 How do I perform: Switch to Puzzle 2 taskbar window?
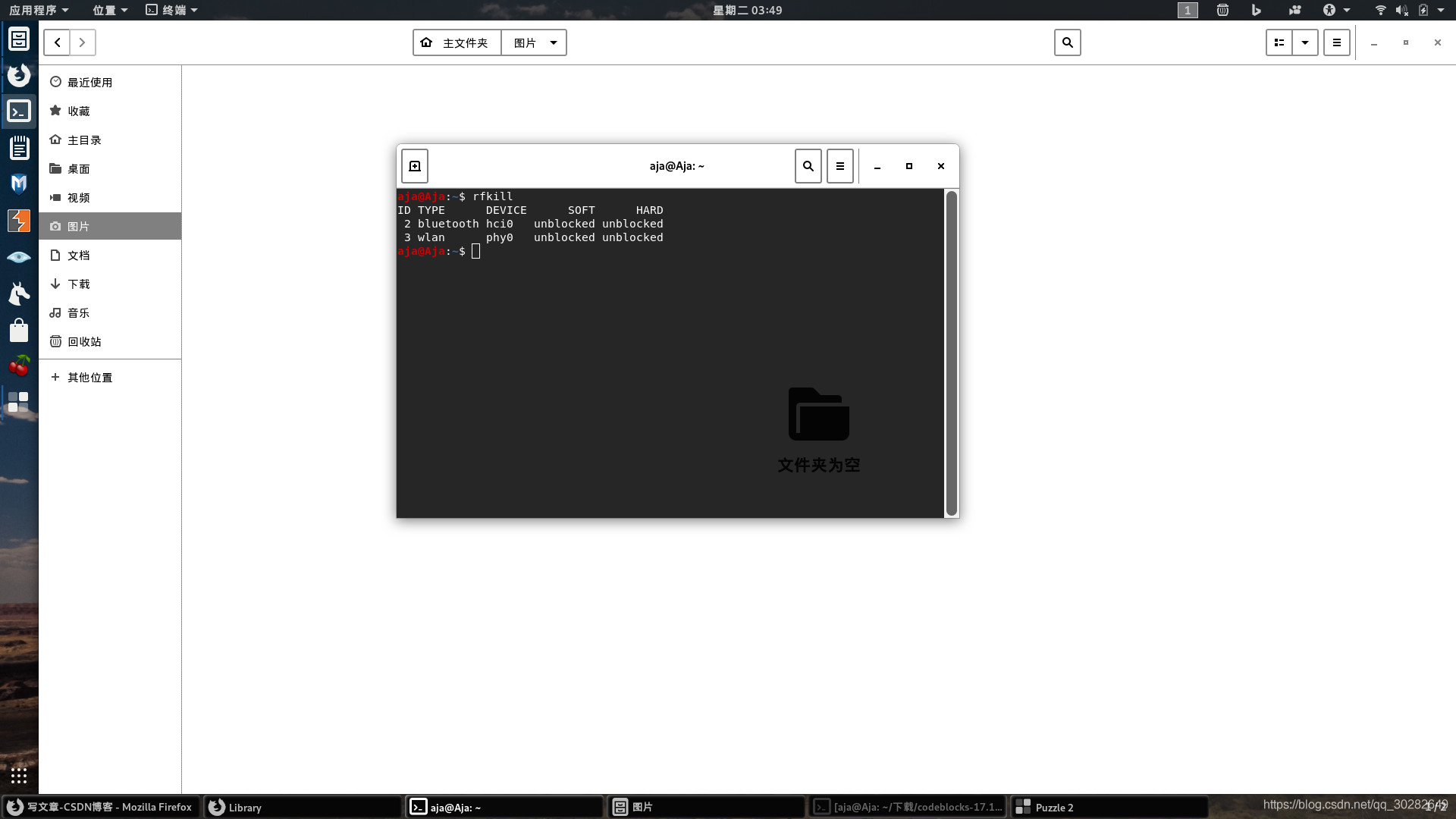(1109, 807)
